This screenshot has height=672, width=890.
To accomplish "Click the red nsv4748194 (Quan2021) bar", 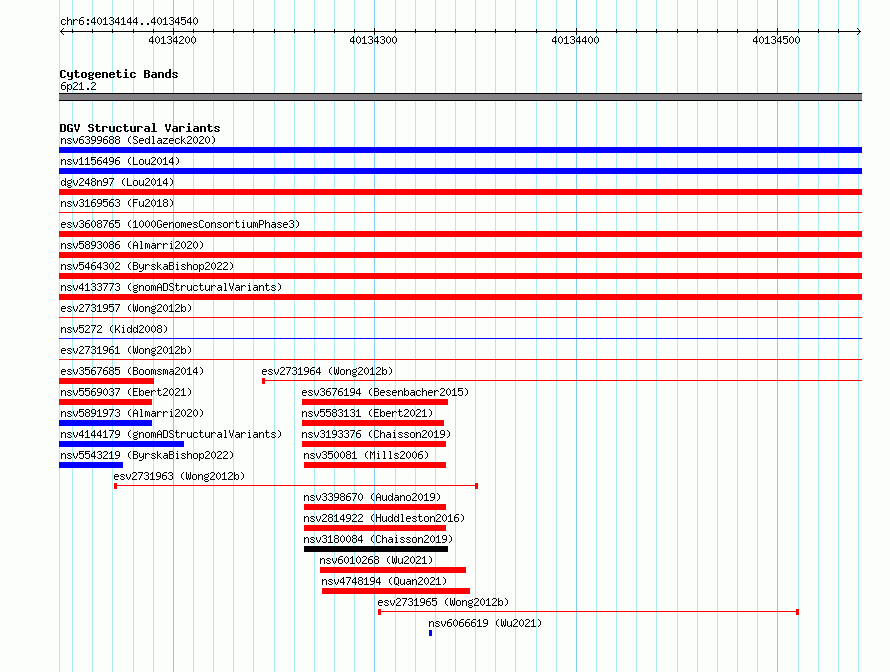I will click(396, 591).
